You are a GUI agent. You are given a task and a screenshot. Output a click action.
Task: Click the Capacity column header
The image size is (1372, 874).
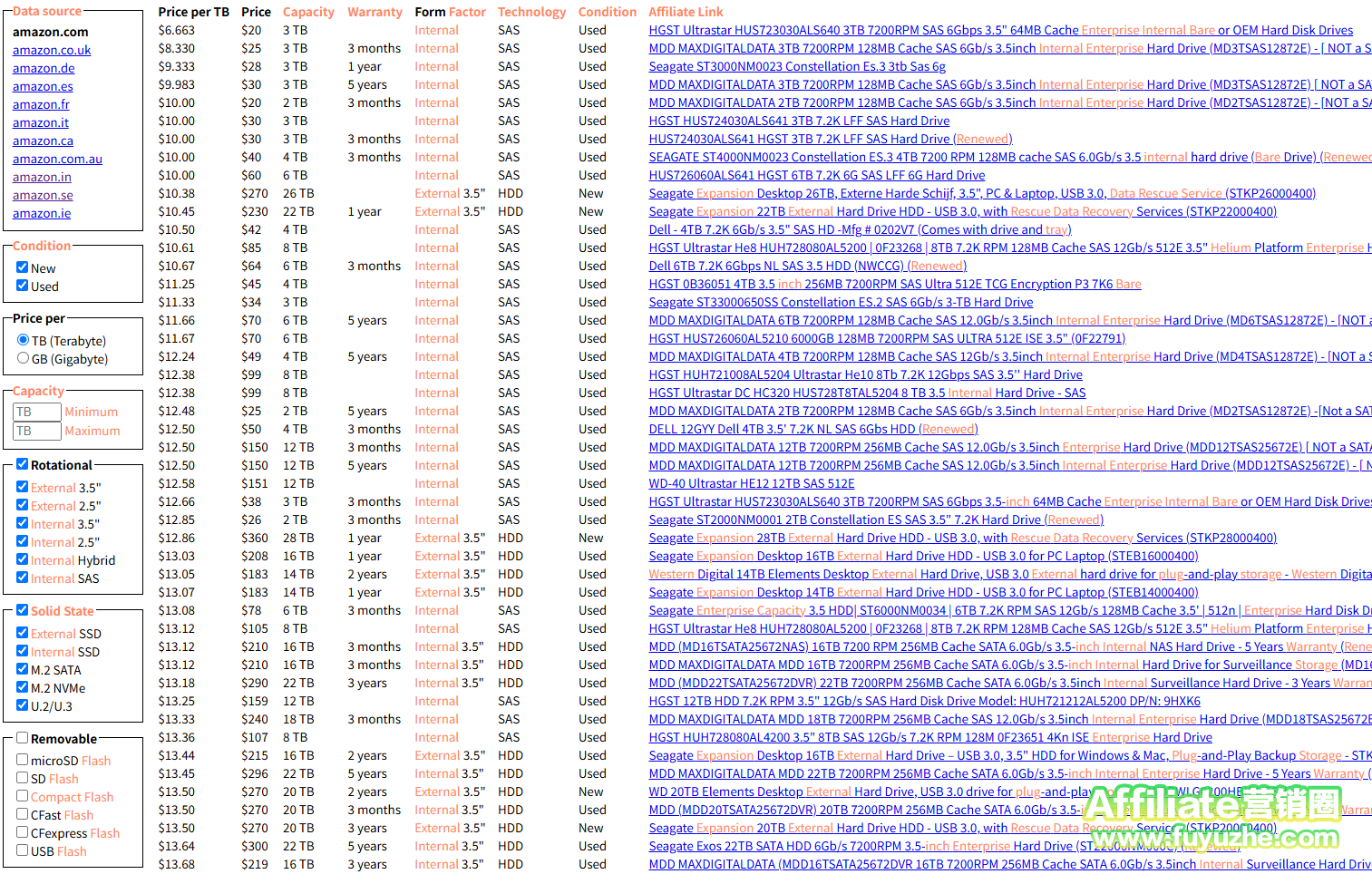point(308,12)
